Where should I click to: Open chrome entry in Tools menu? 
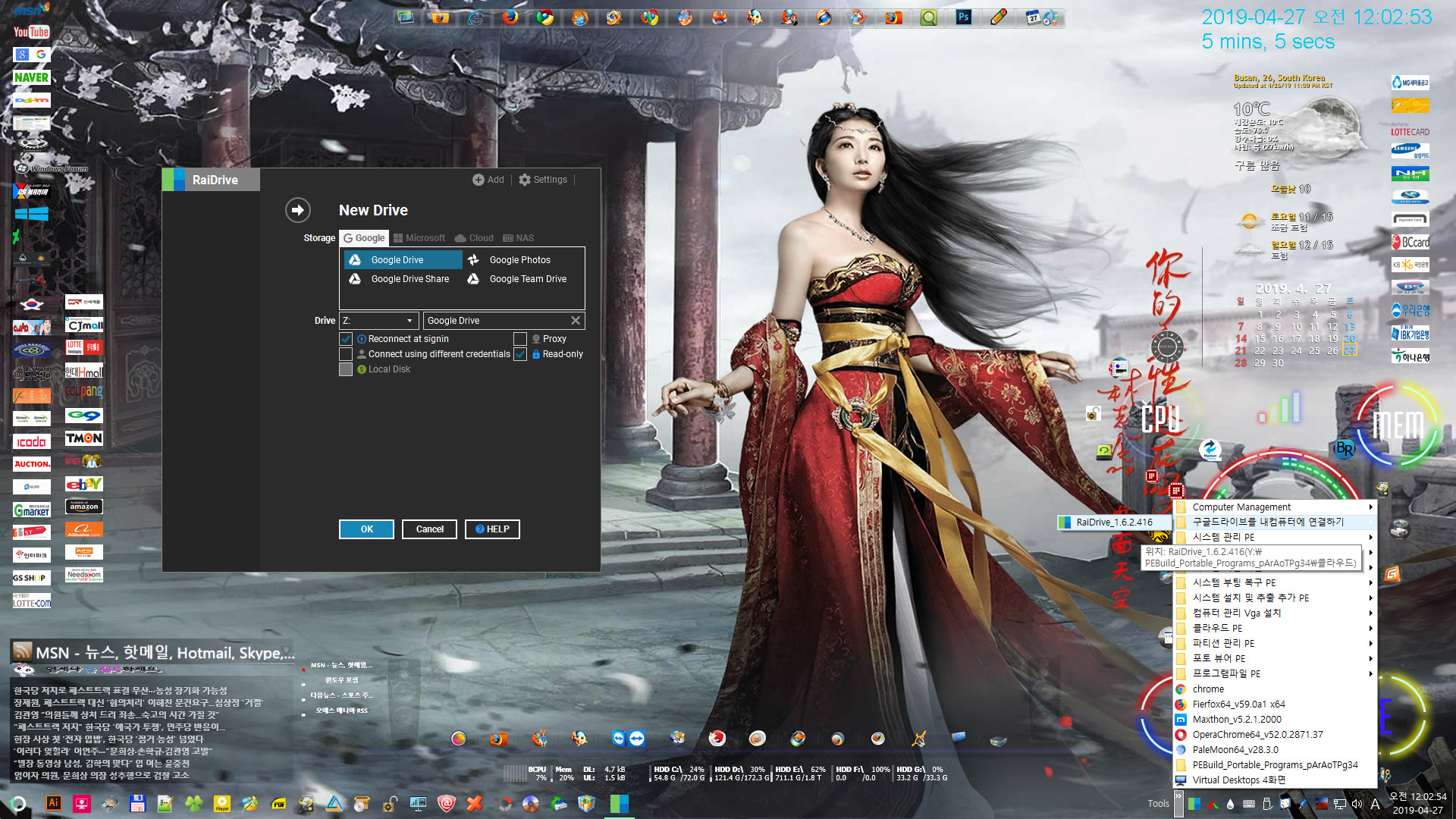(x=1274, y=689)
